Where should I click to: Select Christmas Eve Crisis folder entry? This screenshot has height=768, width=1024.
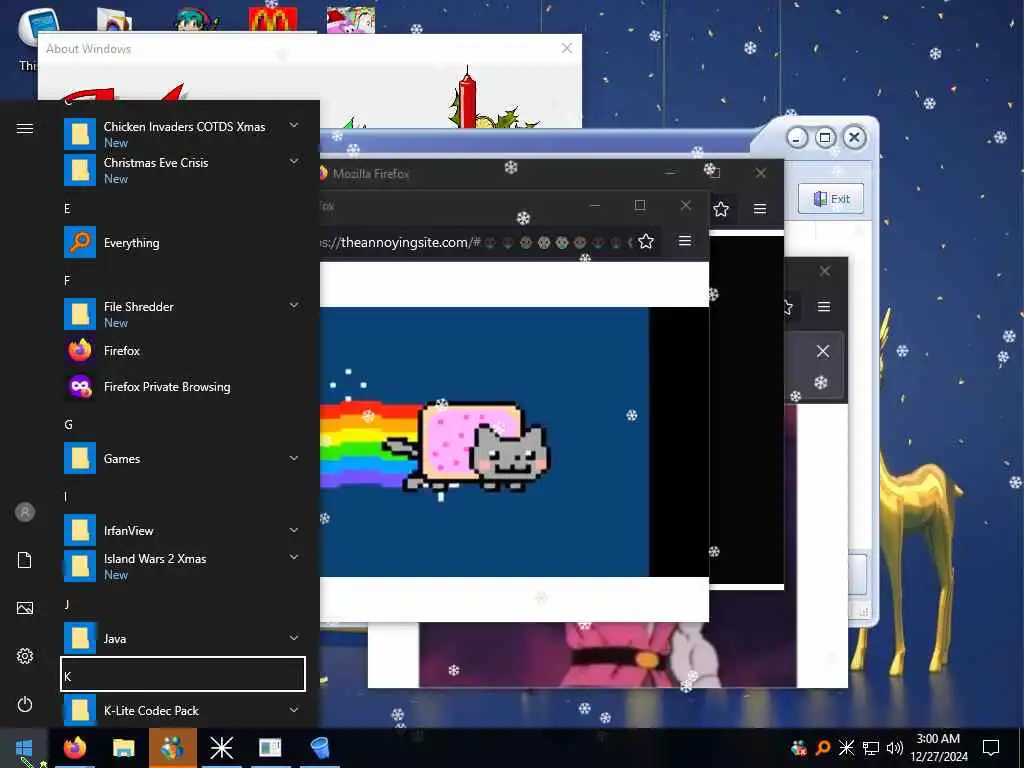(x=183, y=170)
